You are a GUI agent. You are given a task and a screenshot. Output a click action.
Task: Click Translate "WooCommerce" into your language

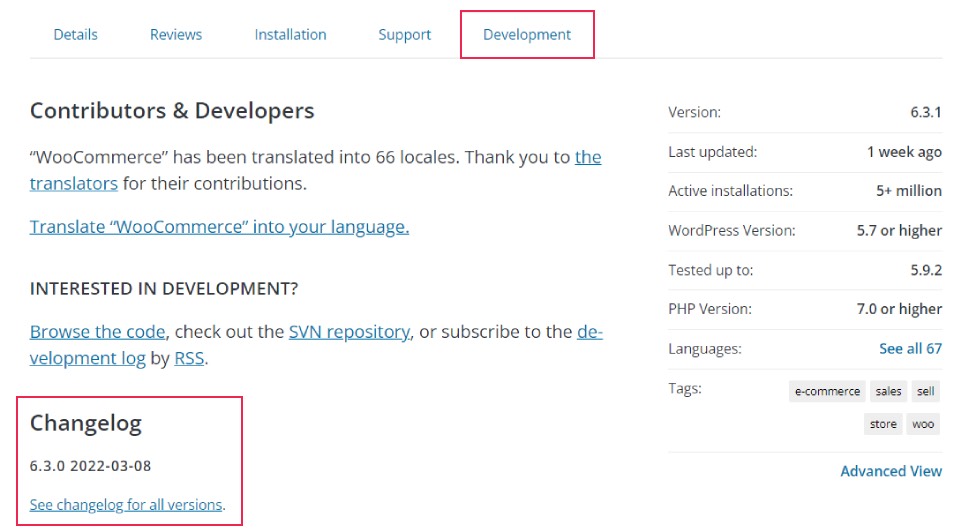tap(219, 227)
